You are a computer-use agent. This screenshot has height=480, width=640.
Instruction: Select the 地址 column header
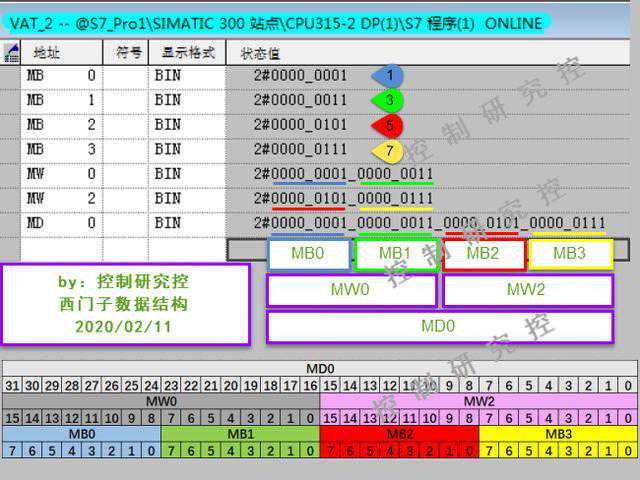click(x=46, y=52)
